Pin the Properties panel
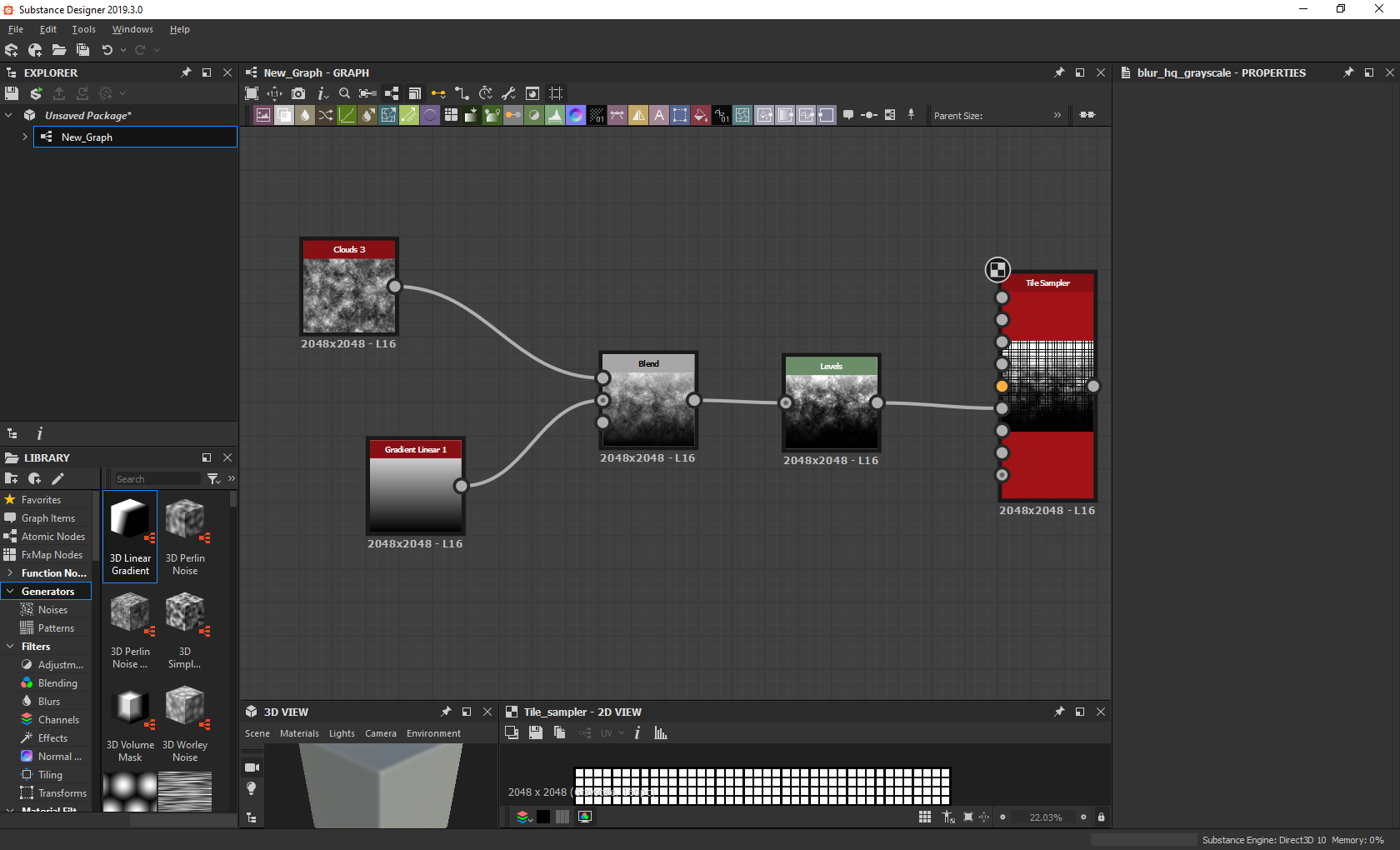 [x=1348, y=72]
